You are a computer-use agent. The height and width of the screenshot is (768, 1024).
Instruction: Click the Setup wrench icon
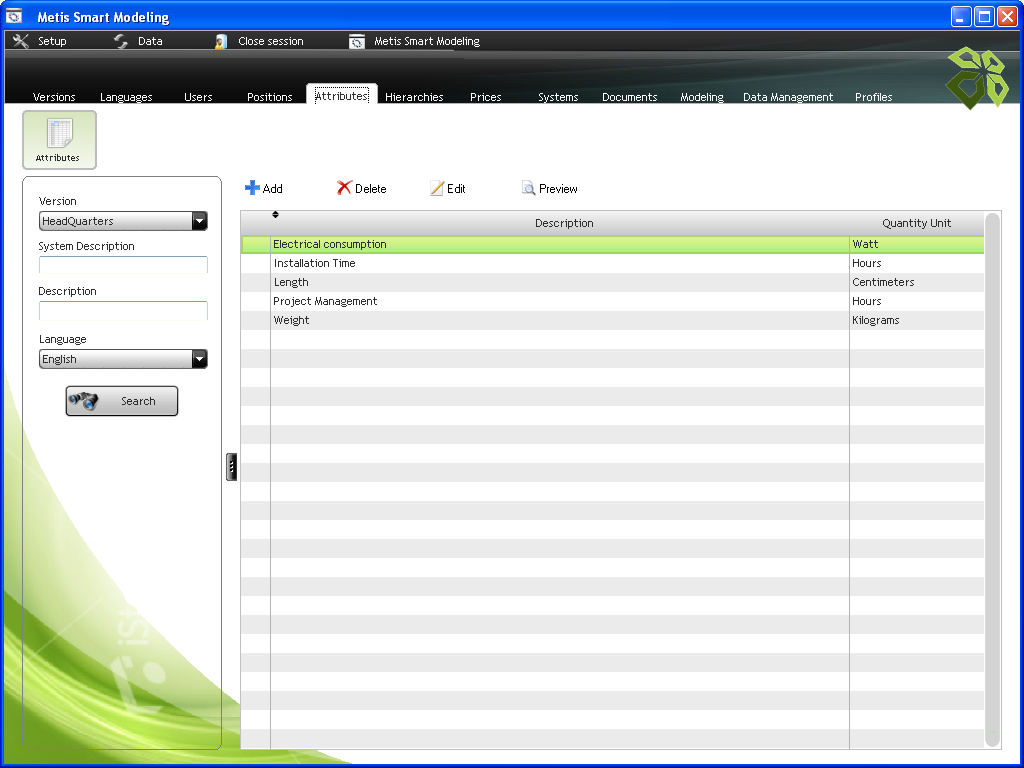21,41
